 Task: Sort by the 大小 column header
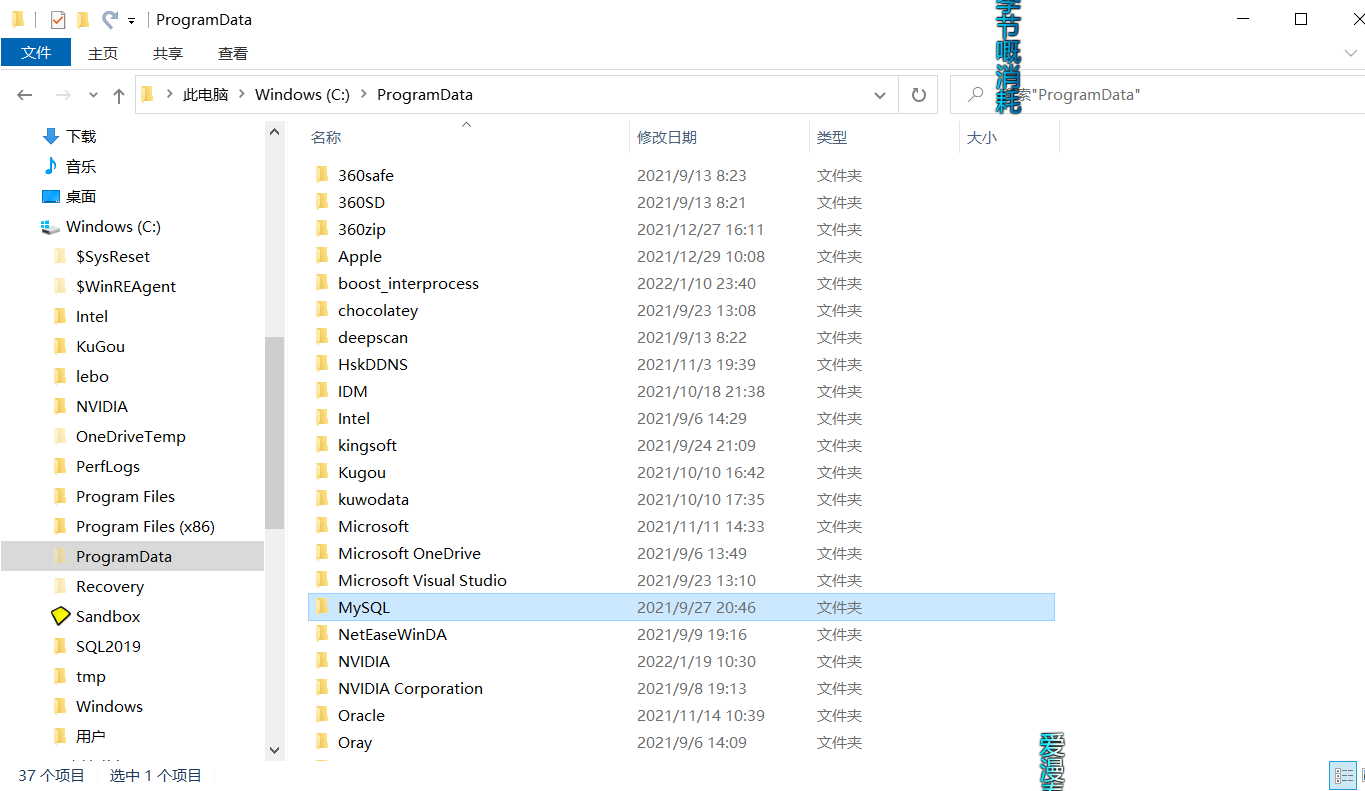[982, 137]
